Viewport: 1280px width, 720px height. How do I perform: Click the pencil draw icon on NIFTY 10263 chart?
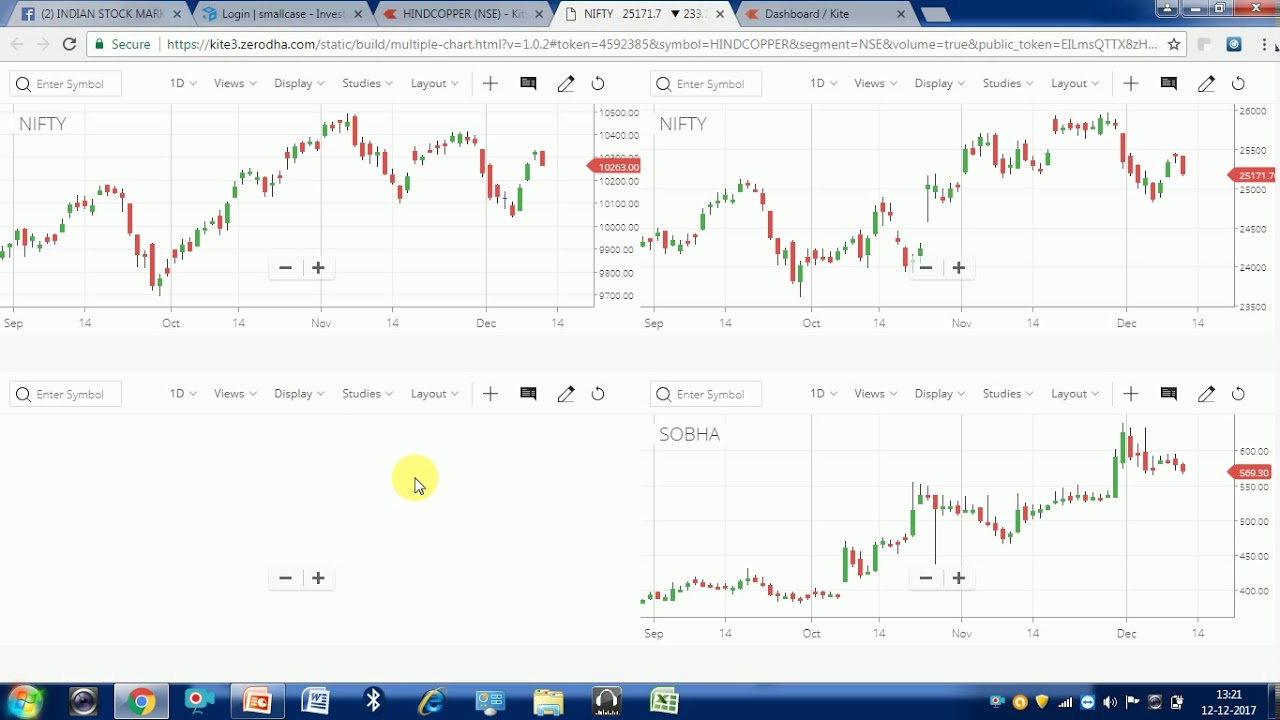point(566,84)
